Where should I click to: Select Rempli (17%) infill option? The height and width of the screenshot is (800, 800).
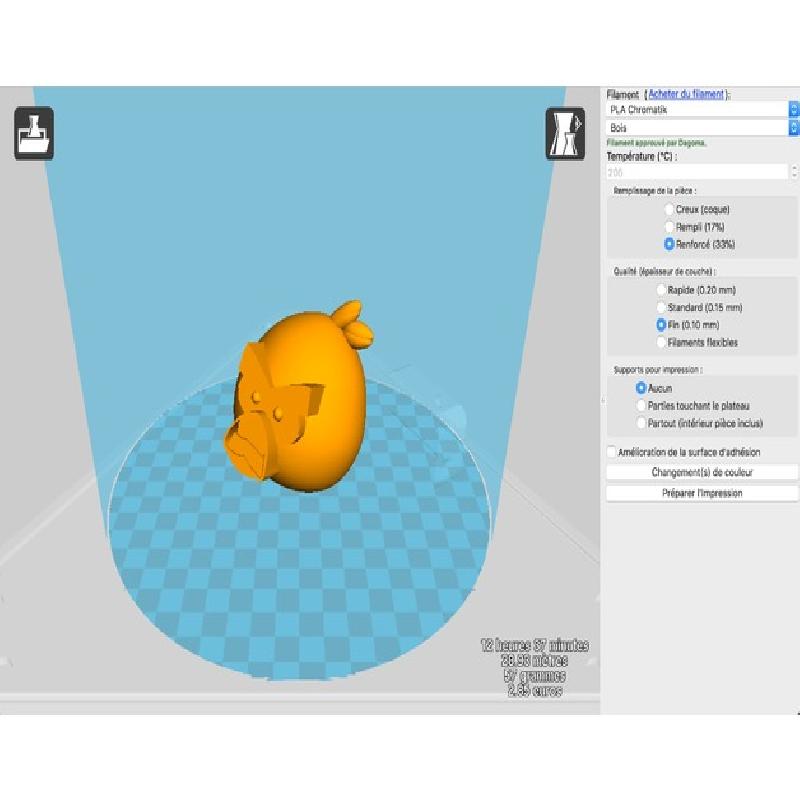point(694,227)
